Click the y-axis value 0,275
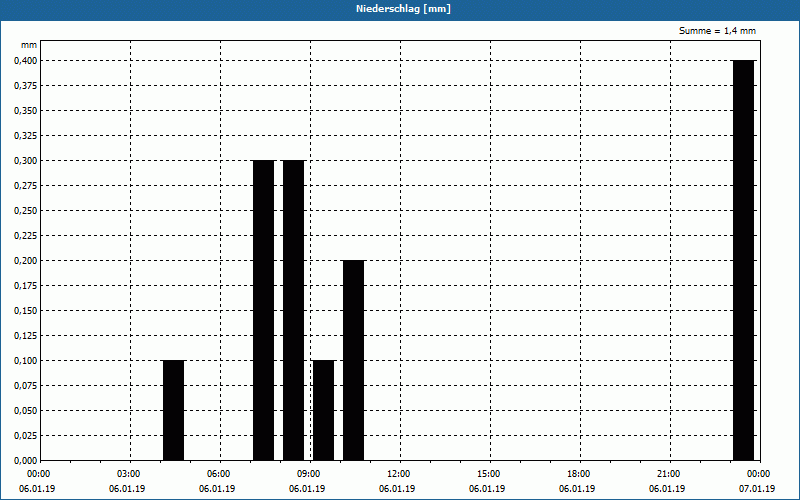Screen dimensions: 800x500 click(26, 186)
